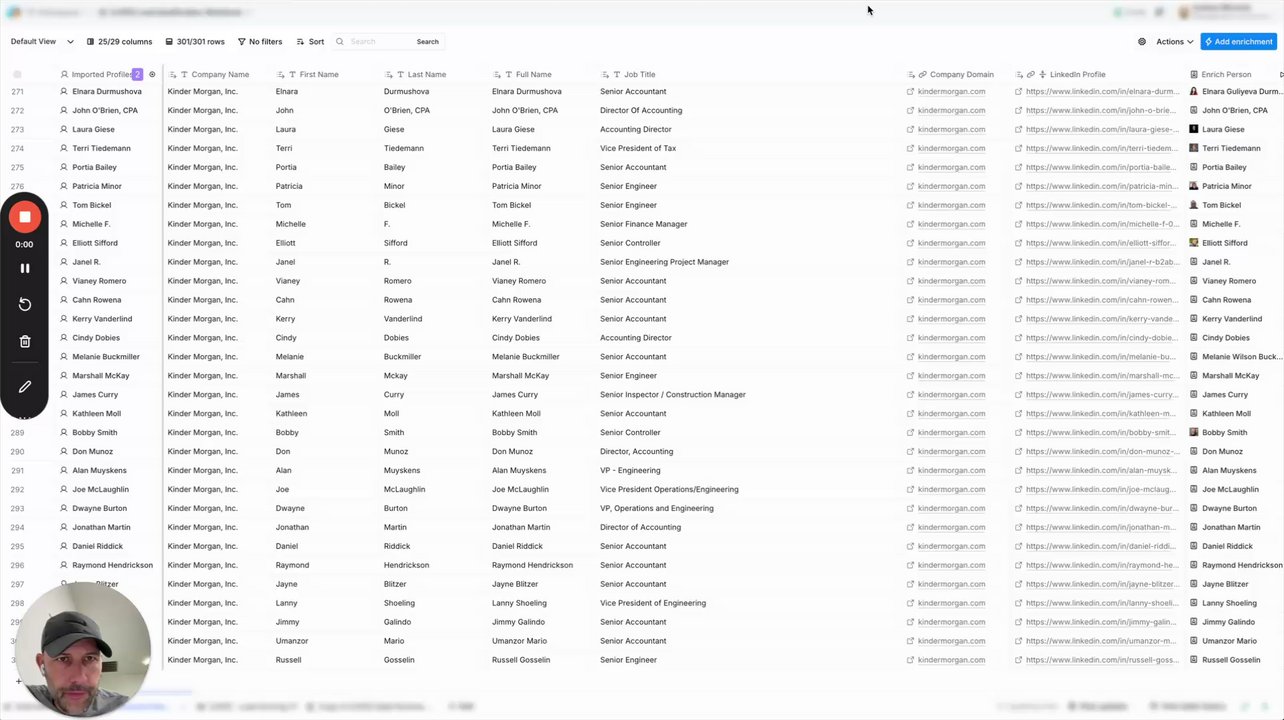Click the purple 2 badge on Imported Profiles

pos(138,74)
